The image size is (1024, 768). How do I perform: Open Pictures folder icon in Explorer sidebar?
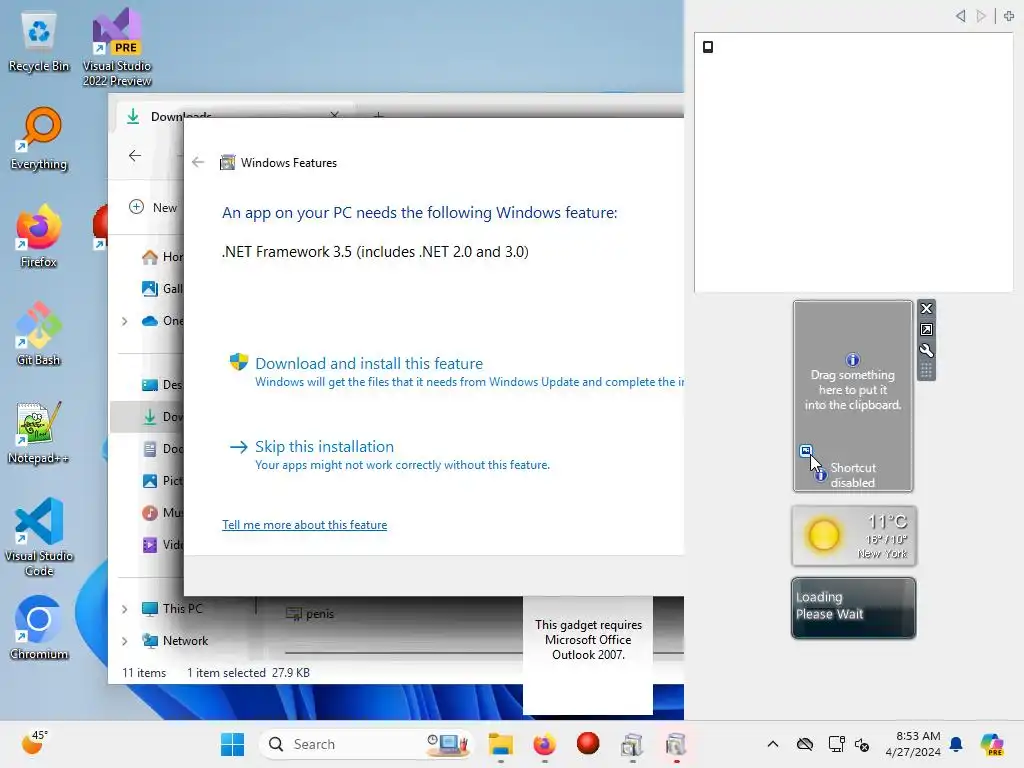150,481
